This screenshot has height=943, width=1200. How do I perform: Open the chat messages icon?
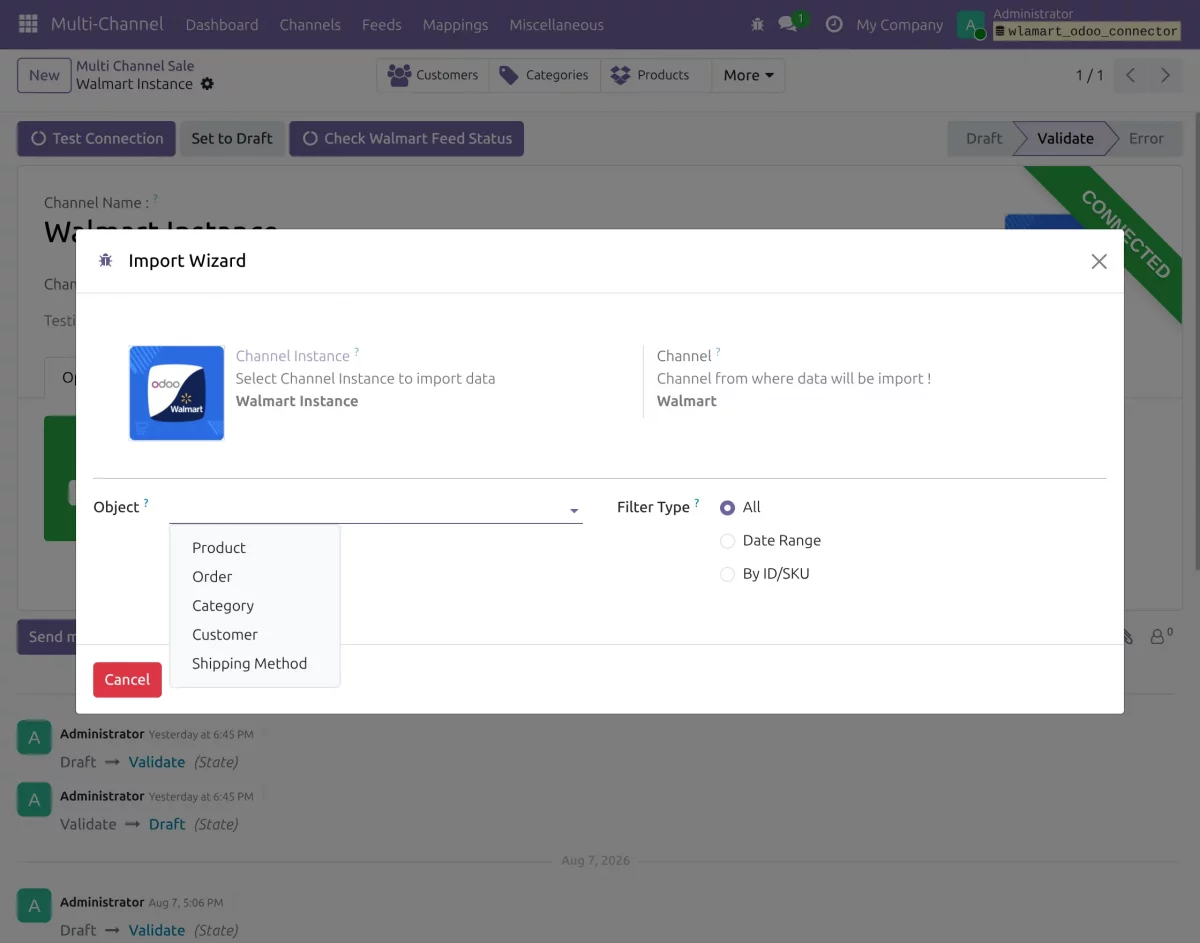point(788,24)
